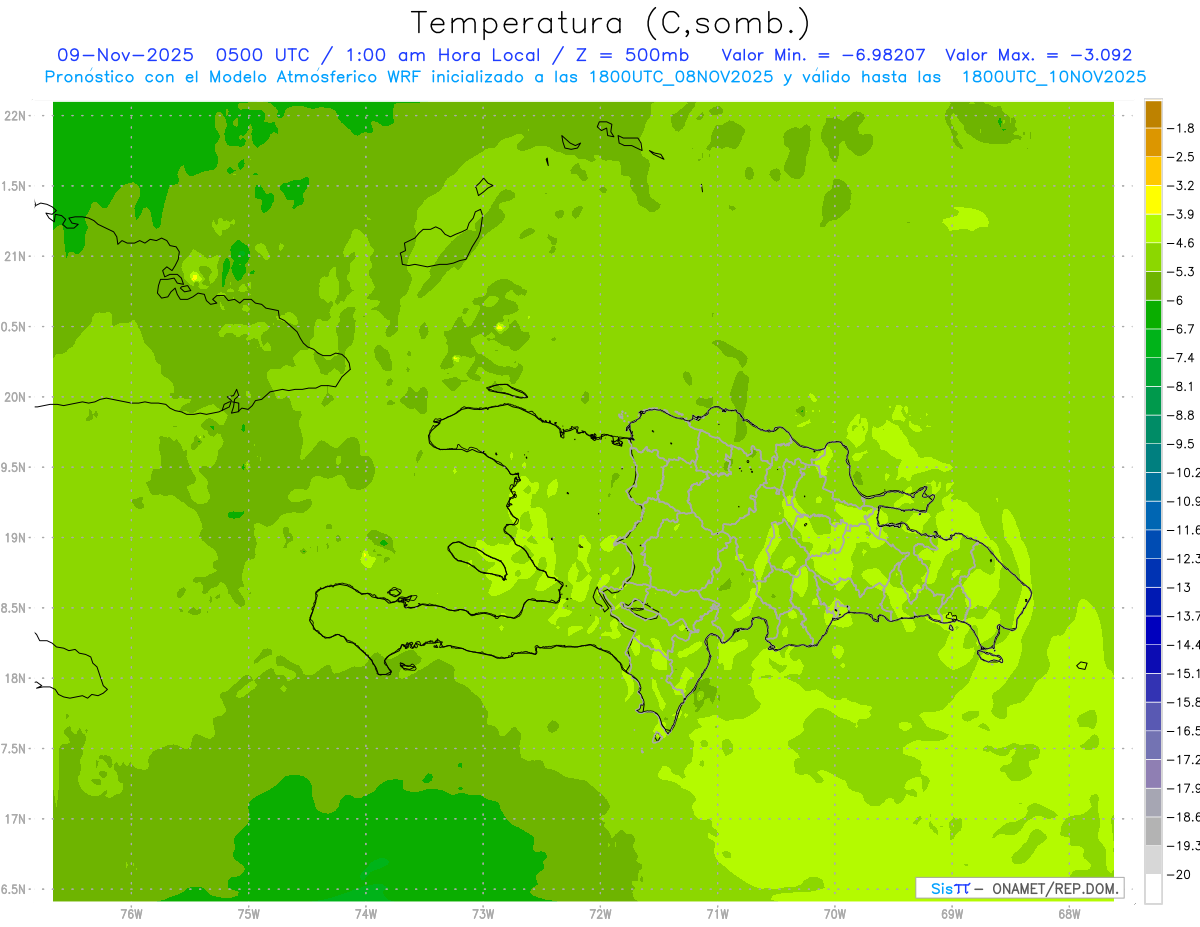Click the '-13' color scale value
The width and height of the screenshot is (1200, 927).
(1178, 587)
